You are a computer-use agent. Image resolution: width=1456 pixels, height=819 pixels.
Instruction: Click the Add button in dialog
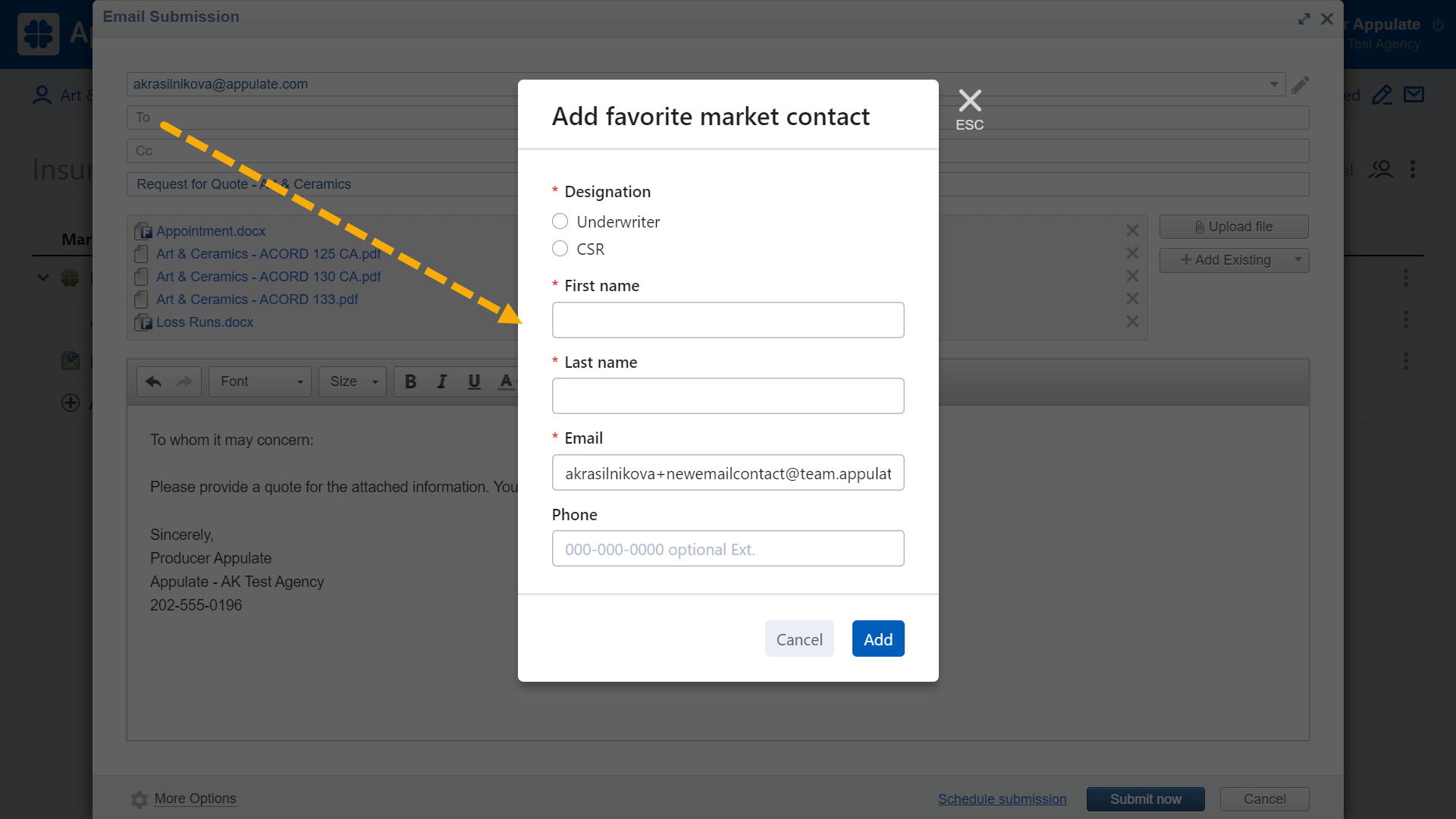877,639
